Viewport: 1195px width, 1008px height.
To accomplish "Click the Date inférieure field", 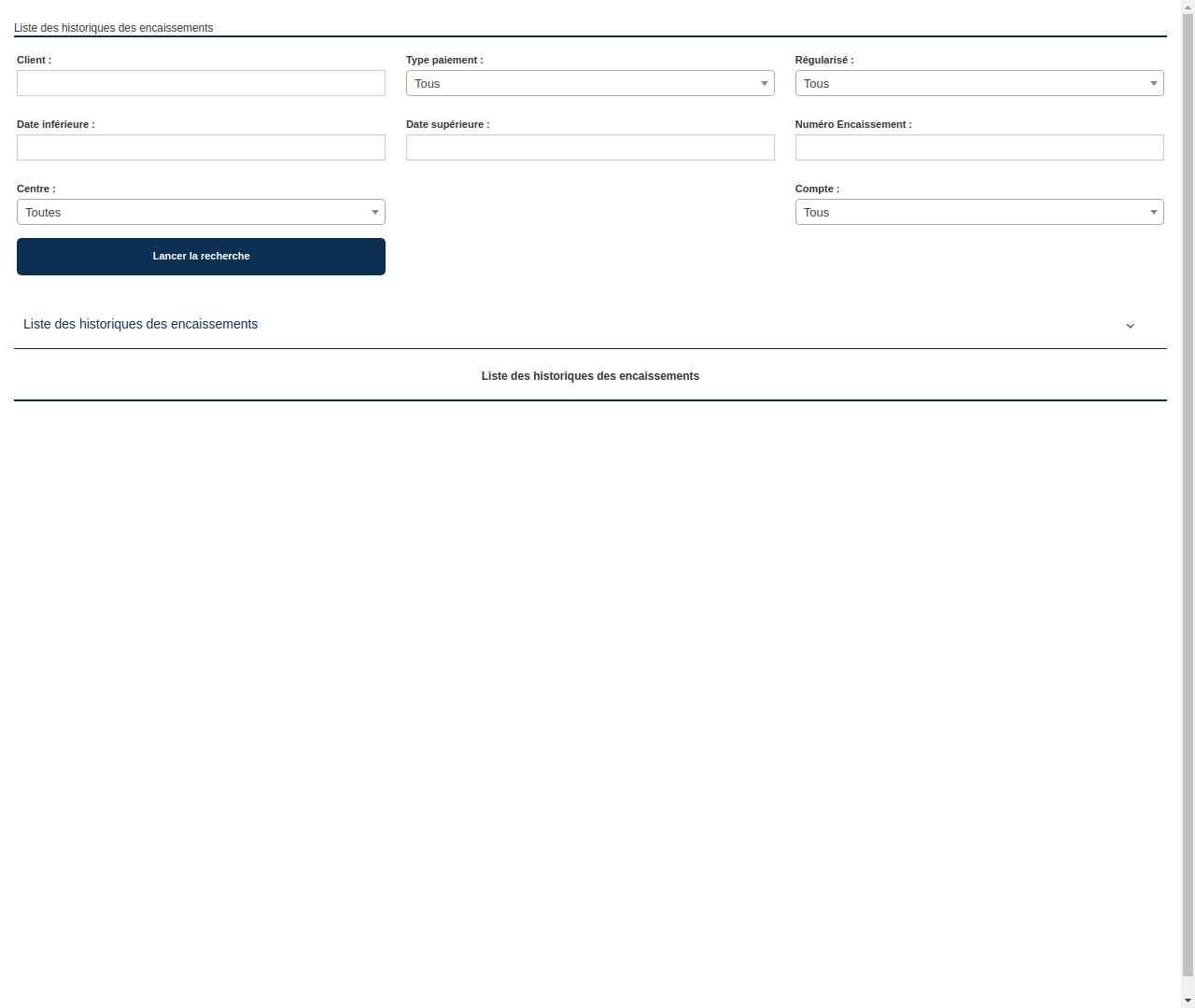I will [x=201, y=147].
